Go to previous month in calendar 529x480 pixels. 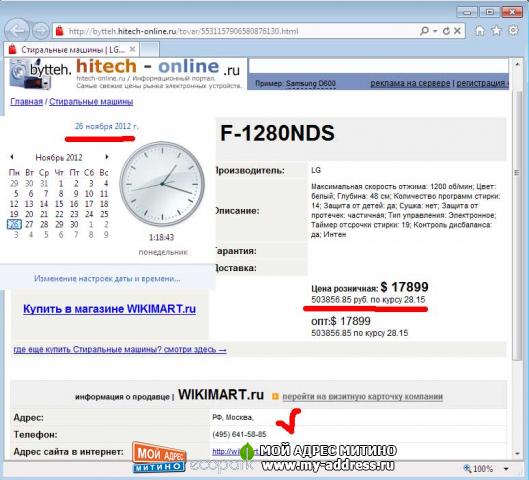point(12,157)
